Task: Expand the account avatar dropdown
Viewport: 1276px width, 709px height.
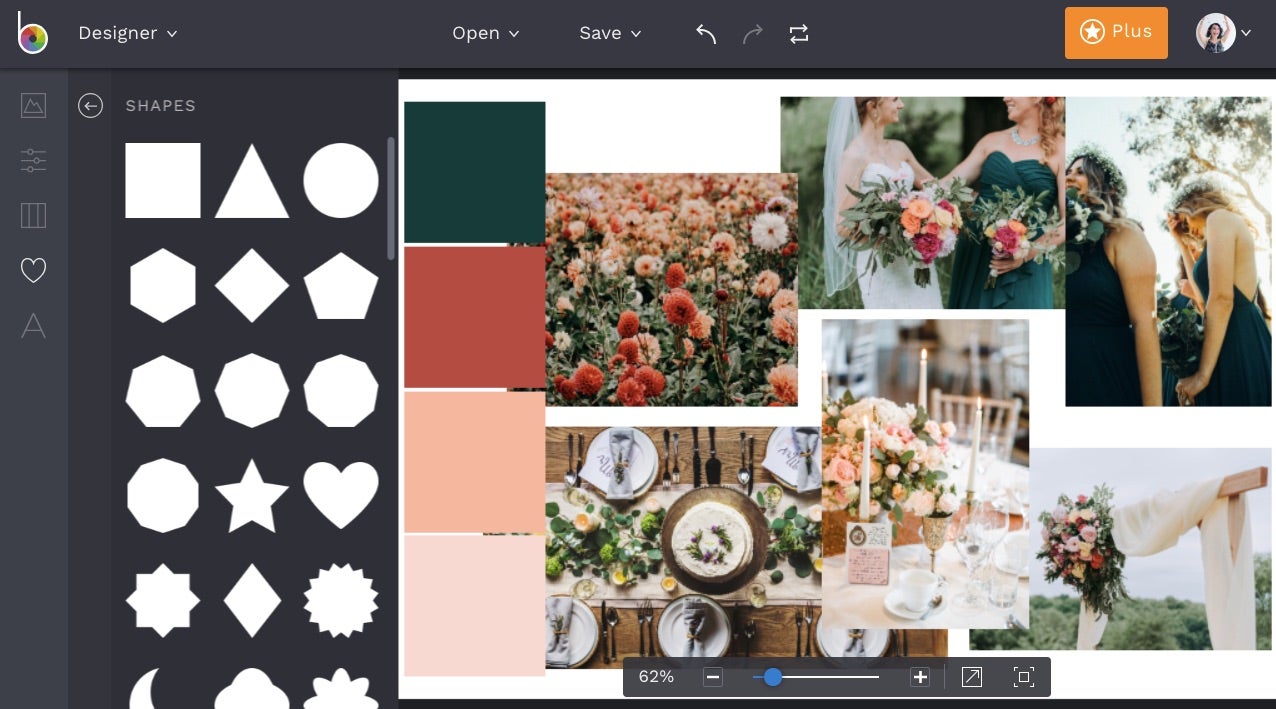Action: (1221, 32)
